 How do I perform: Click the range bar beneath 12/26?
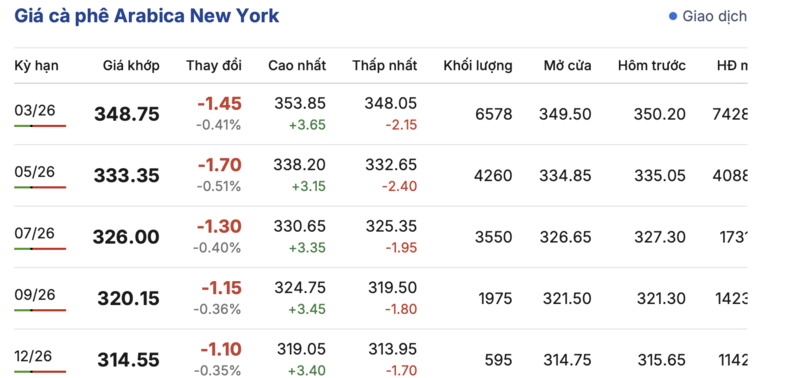(x=40, y=371)
